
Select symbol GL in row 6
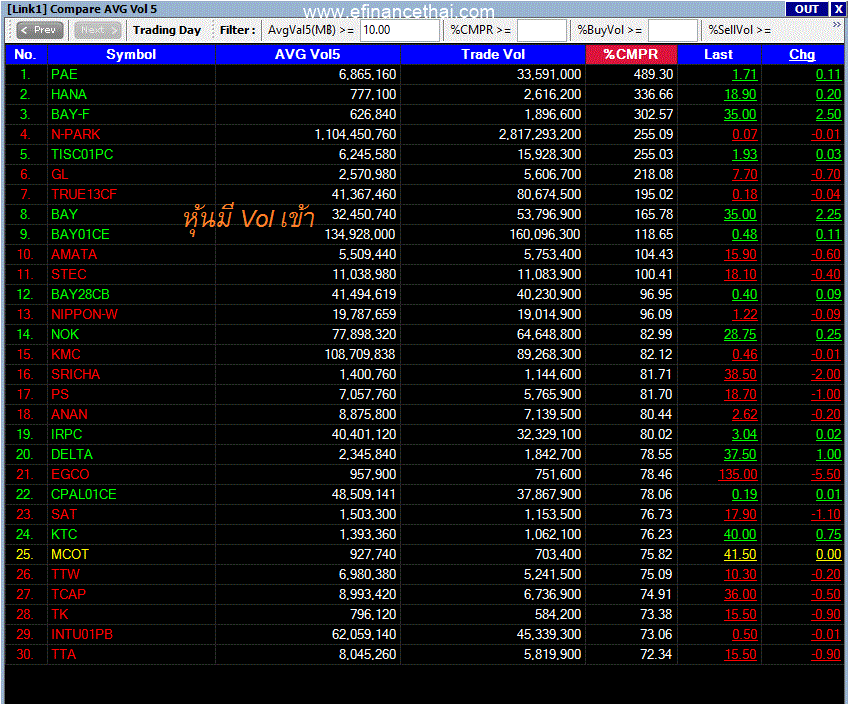(60, 174)
